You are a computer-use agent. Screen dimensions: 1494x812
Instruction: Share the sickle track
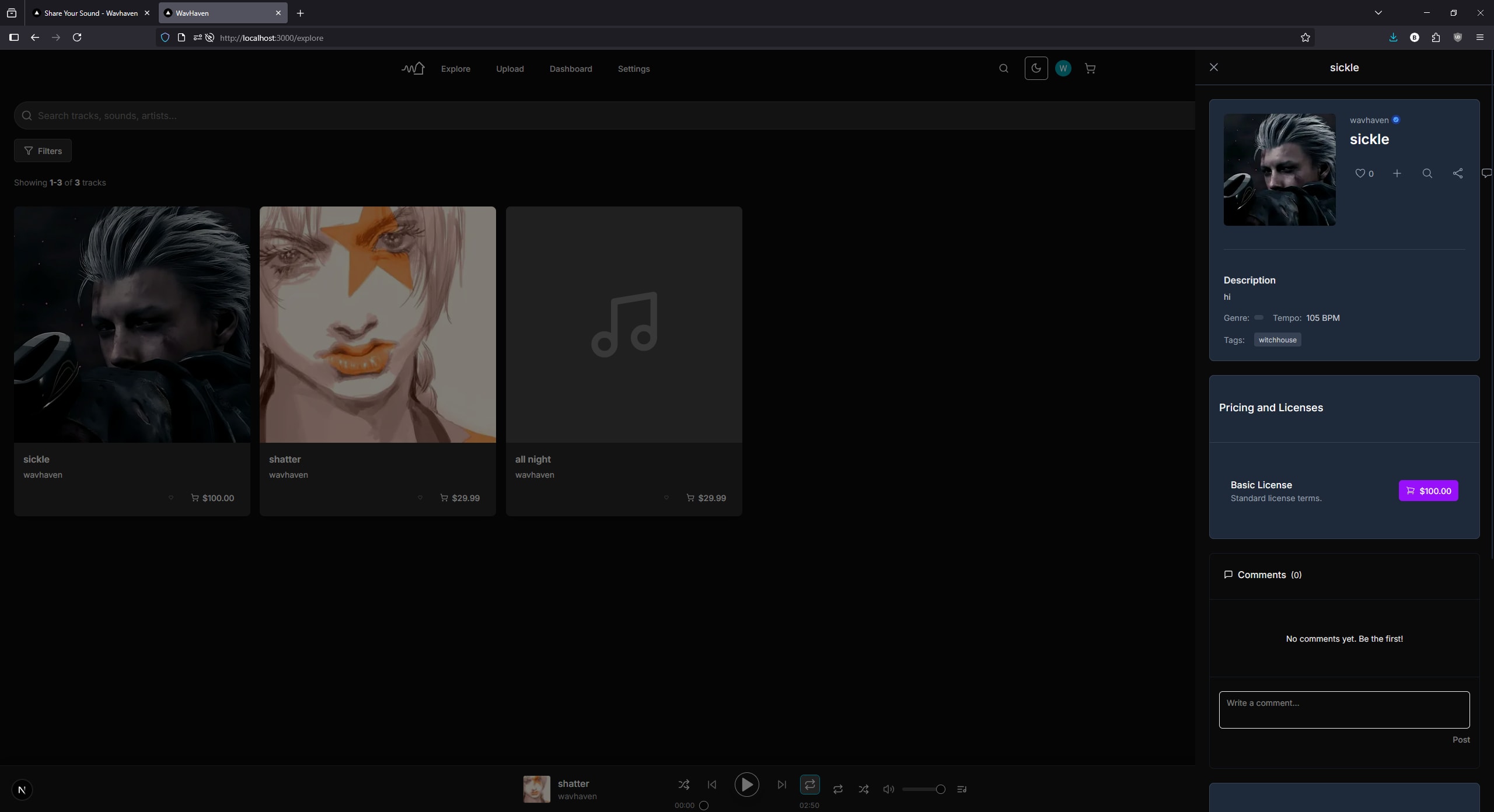(x=1458, y=173)
